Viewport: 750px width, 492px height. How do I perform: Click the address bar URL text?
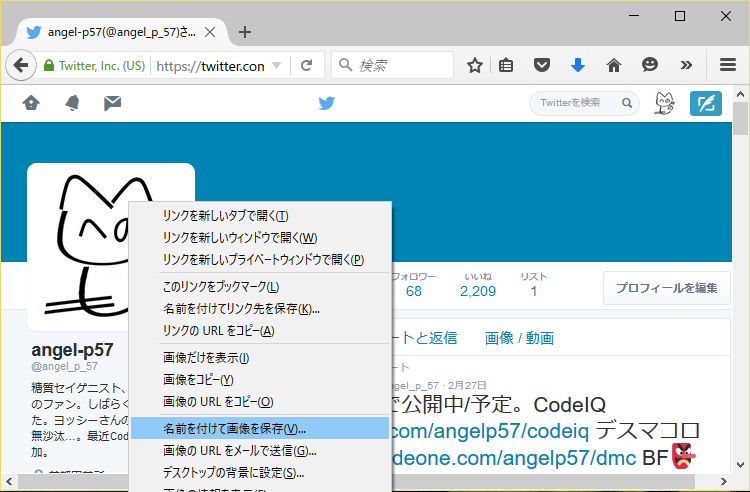pos(210,66)
